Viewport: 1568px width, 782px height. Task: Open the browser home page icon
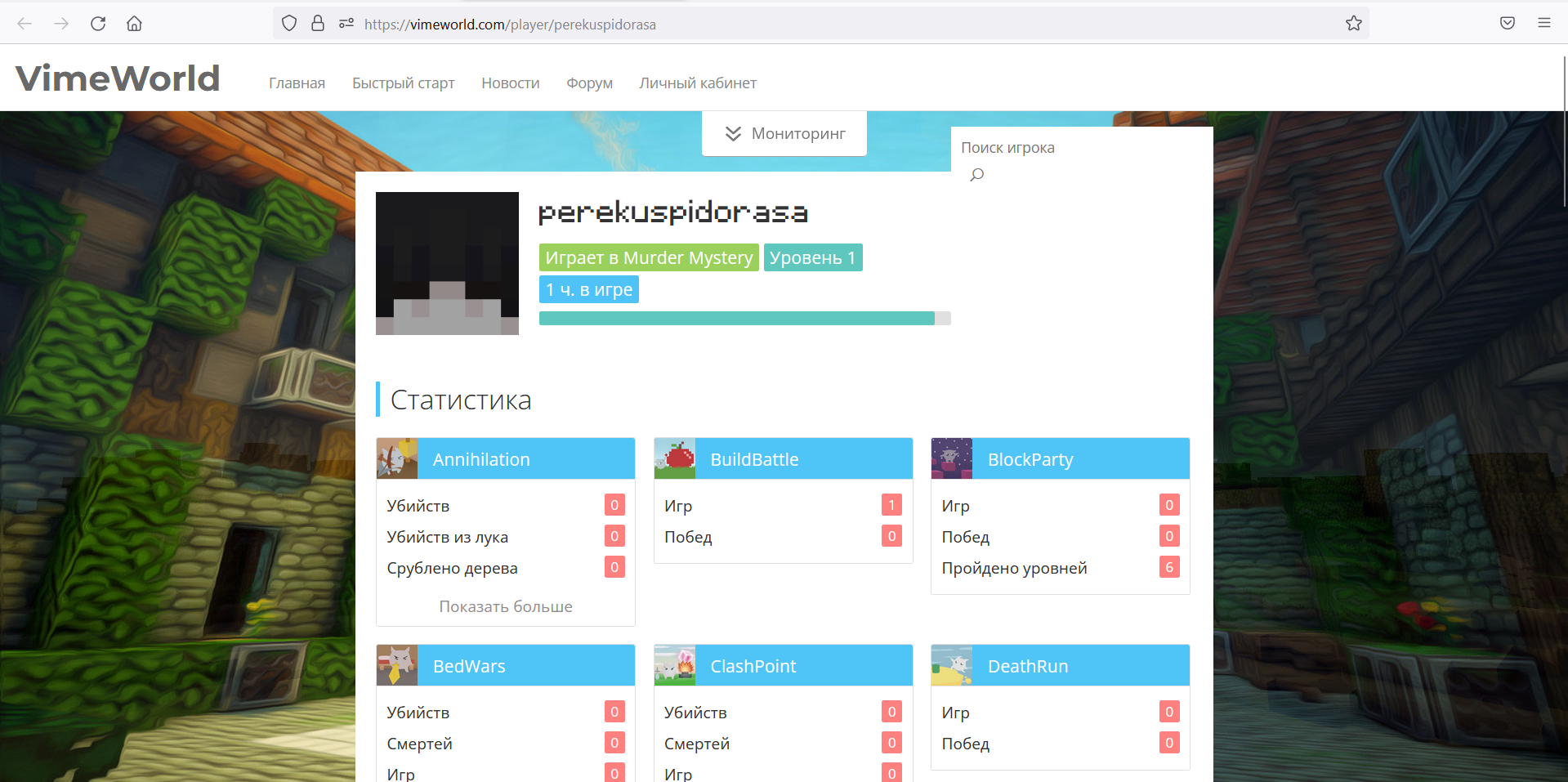(x=134, y=24)
